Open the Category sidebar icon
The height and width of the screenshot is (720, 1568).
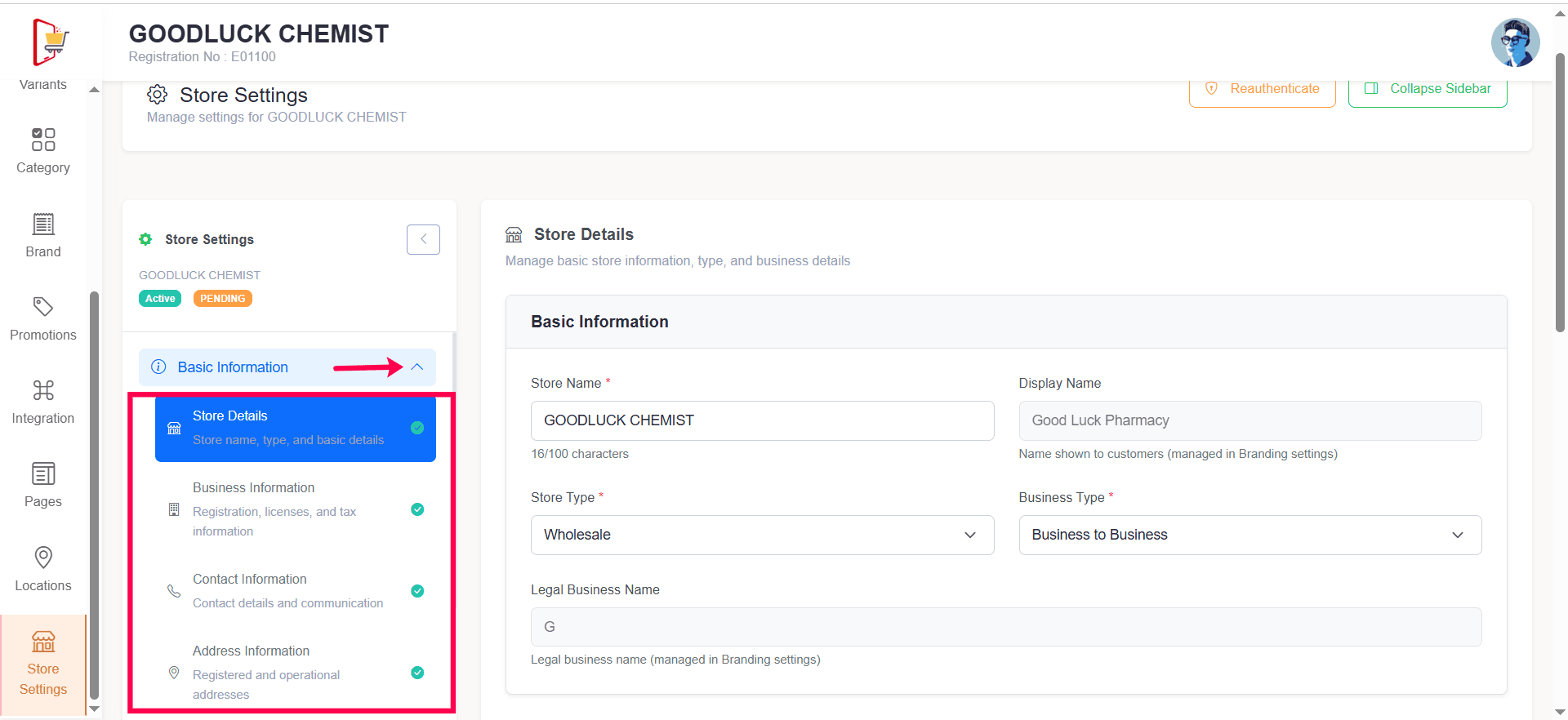point(43,140)
